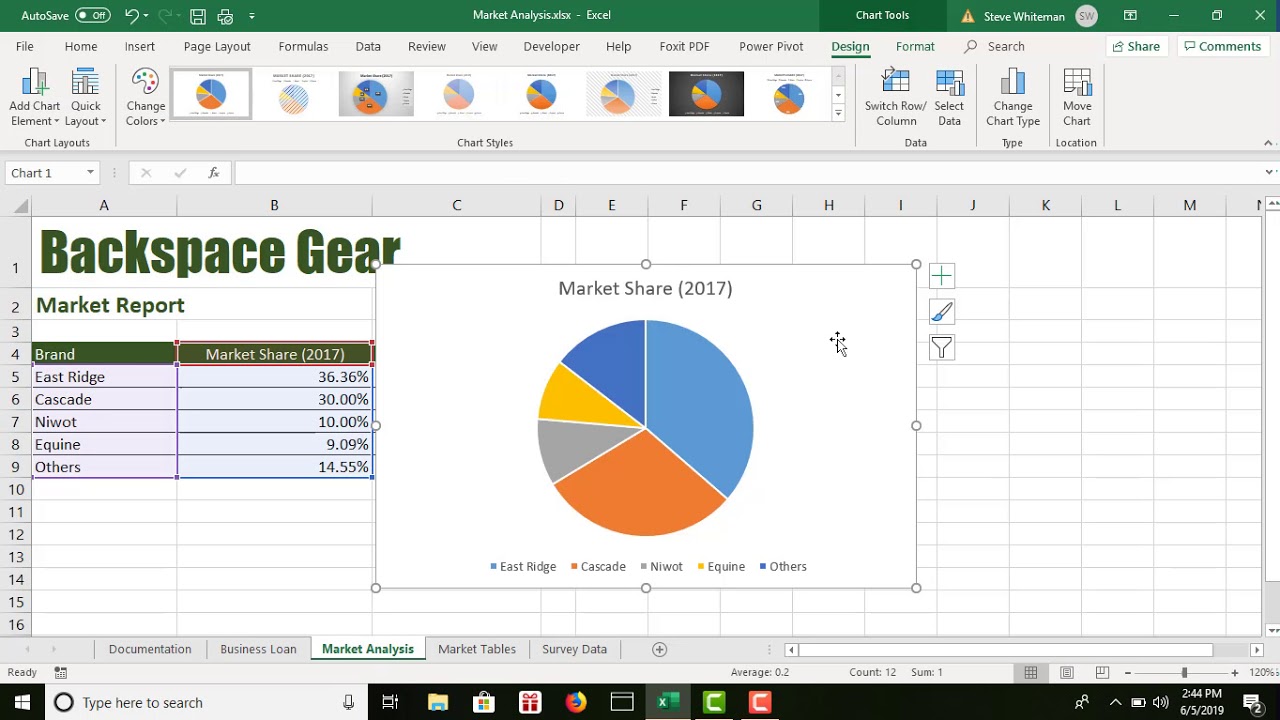Select the first chart style thumbnail
The image size is (1280, 720).
pyautogui.click(x=211, y=94)
